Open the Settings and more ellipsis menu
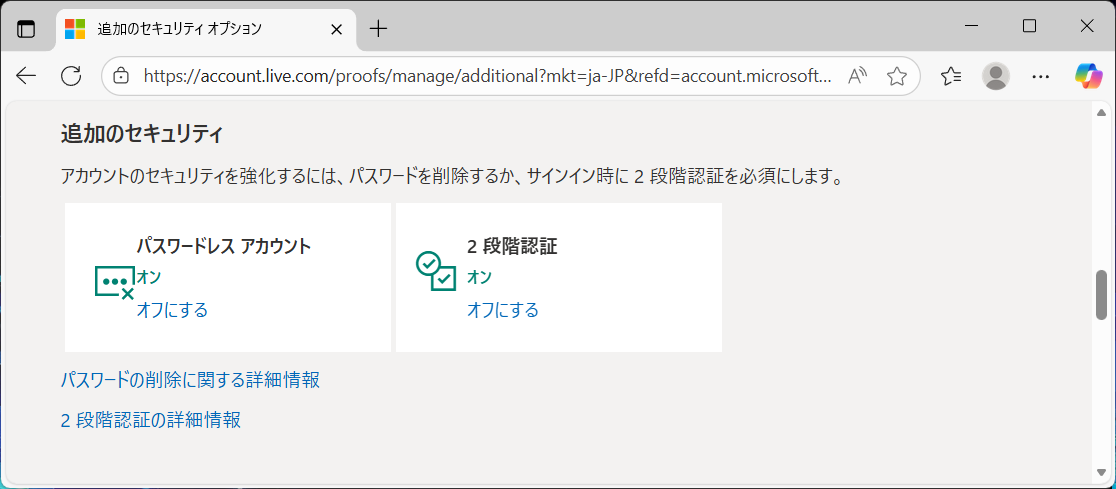The image size is (1116, 489). [x=1041, y=76]
